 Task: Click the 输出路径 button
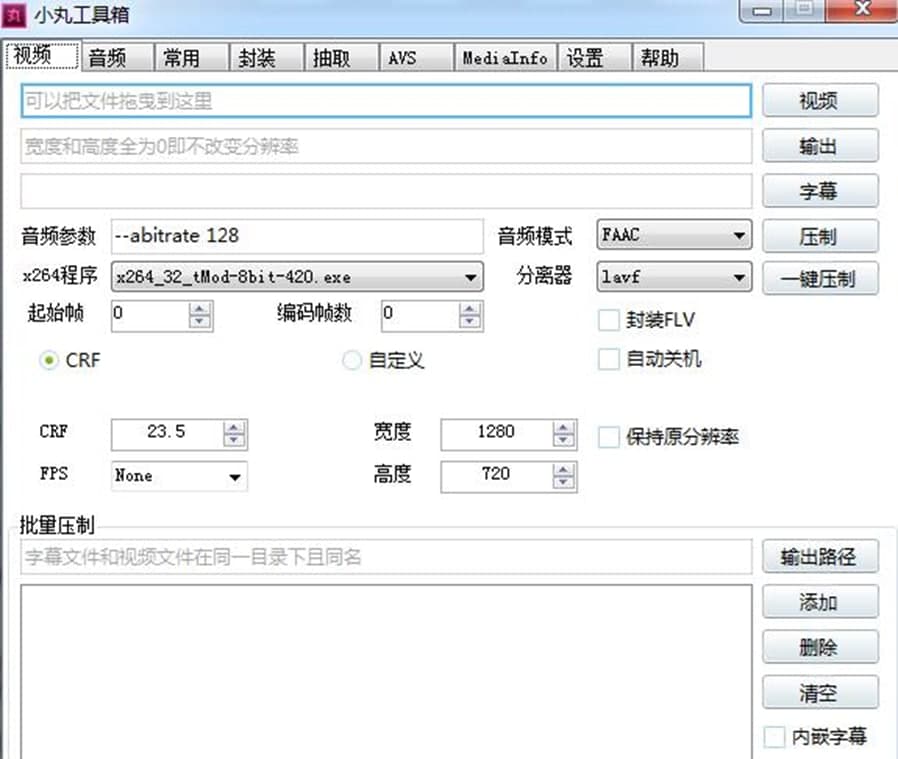tap(820, 556)
